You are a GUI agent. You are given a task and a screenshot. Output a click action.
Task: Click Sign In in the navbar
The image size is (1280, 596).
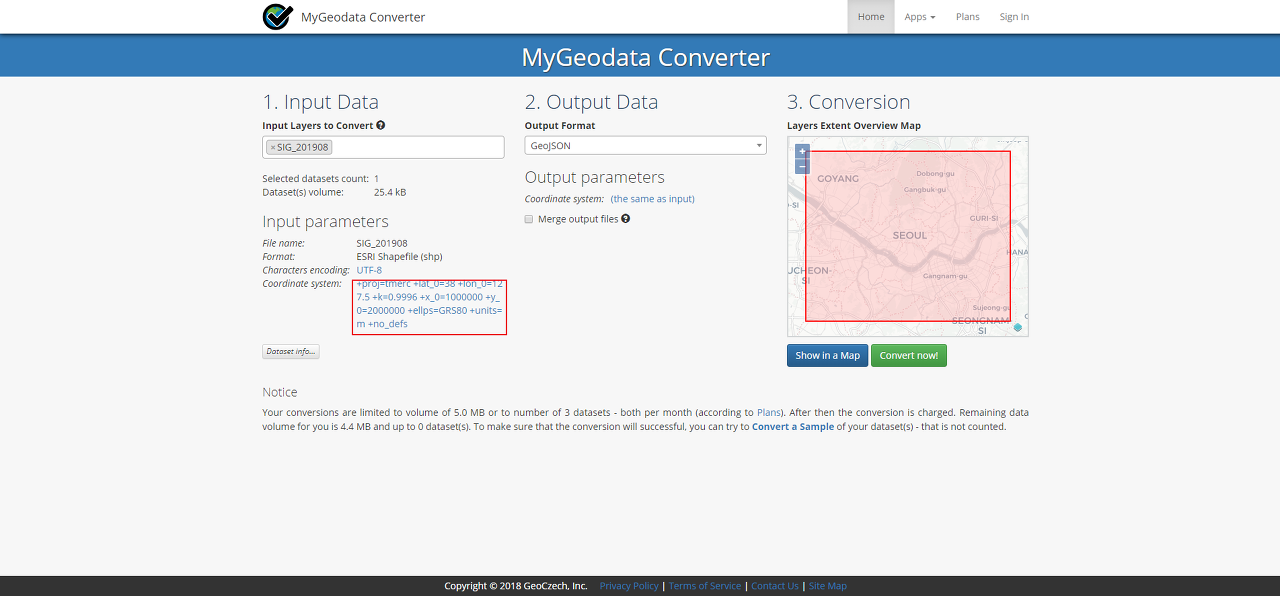click(1014, 17)
